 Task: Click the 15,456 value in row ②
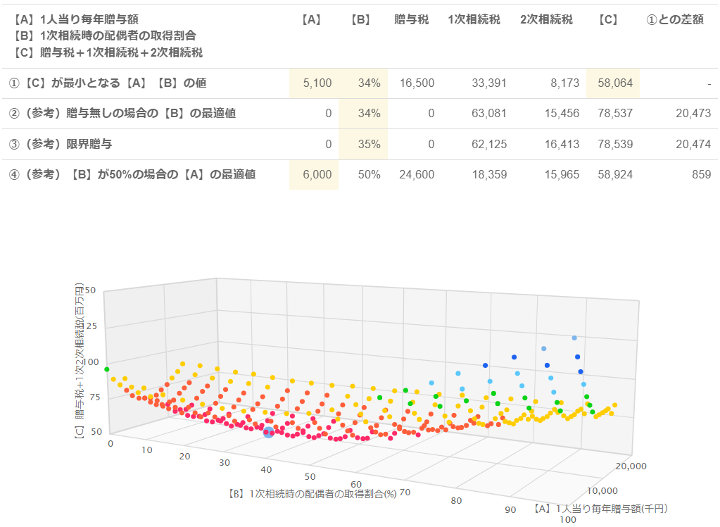[562, 113]
